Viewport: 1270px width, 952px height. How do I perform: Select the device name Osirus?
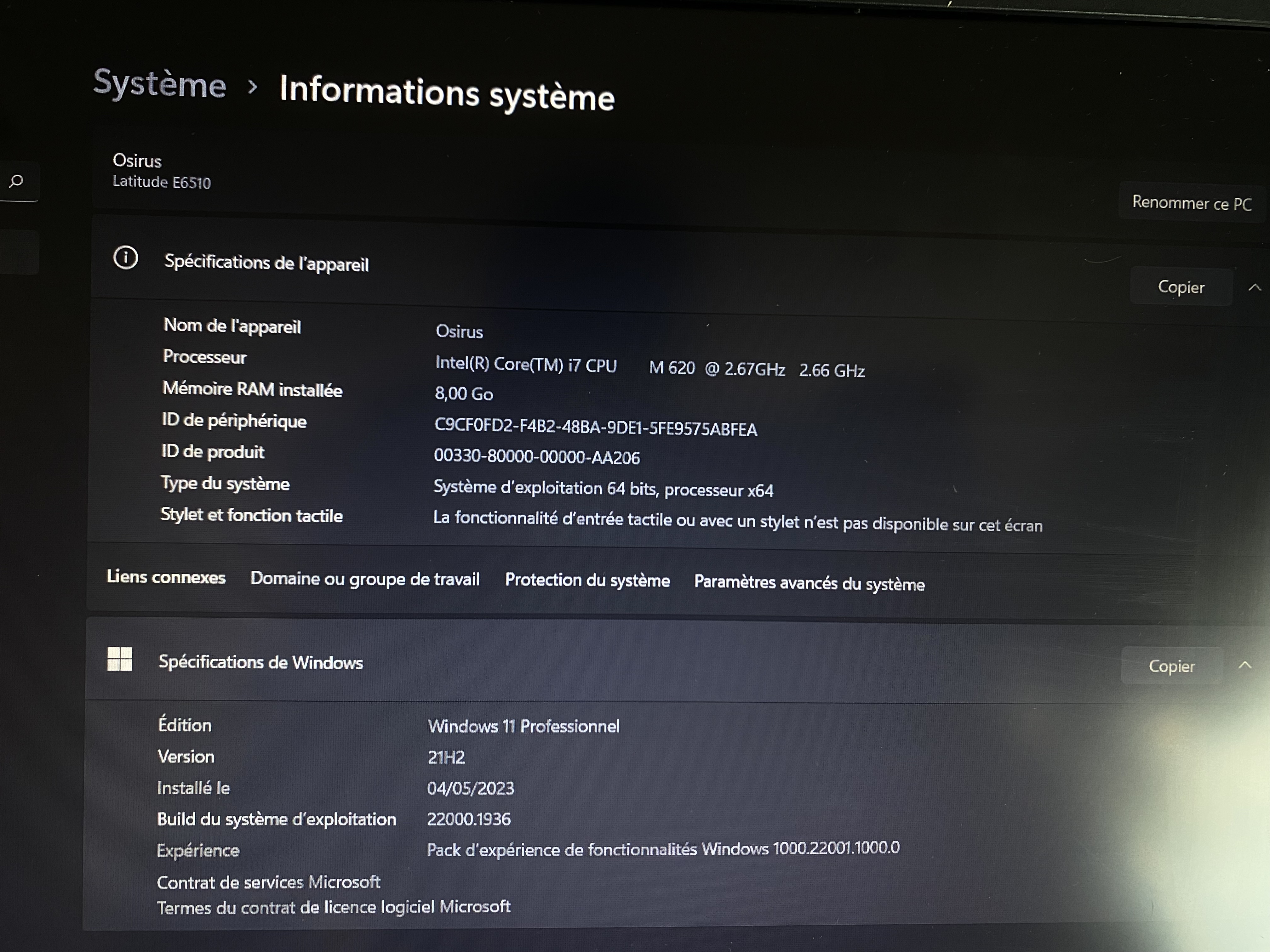click(137, 161)
